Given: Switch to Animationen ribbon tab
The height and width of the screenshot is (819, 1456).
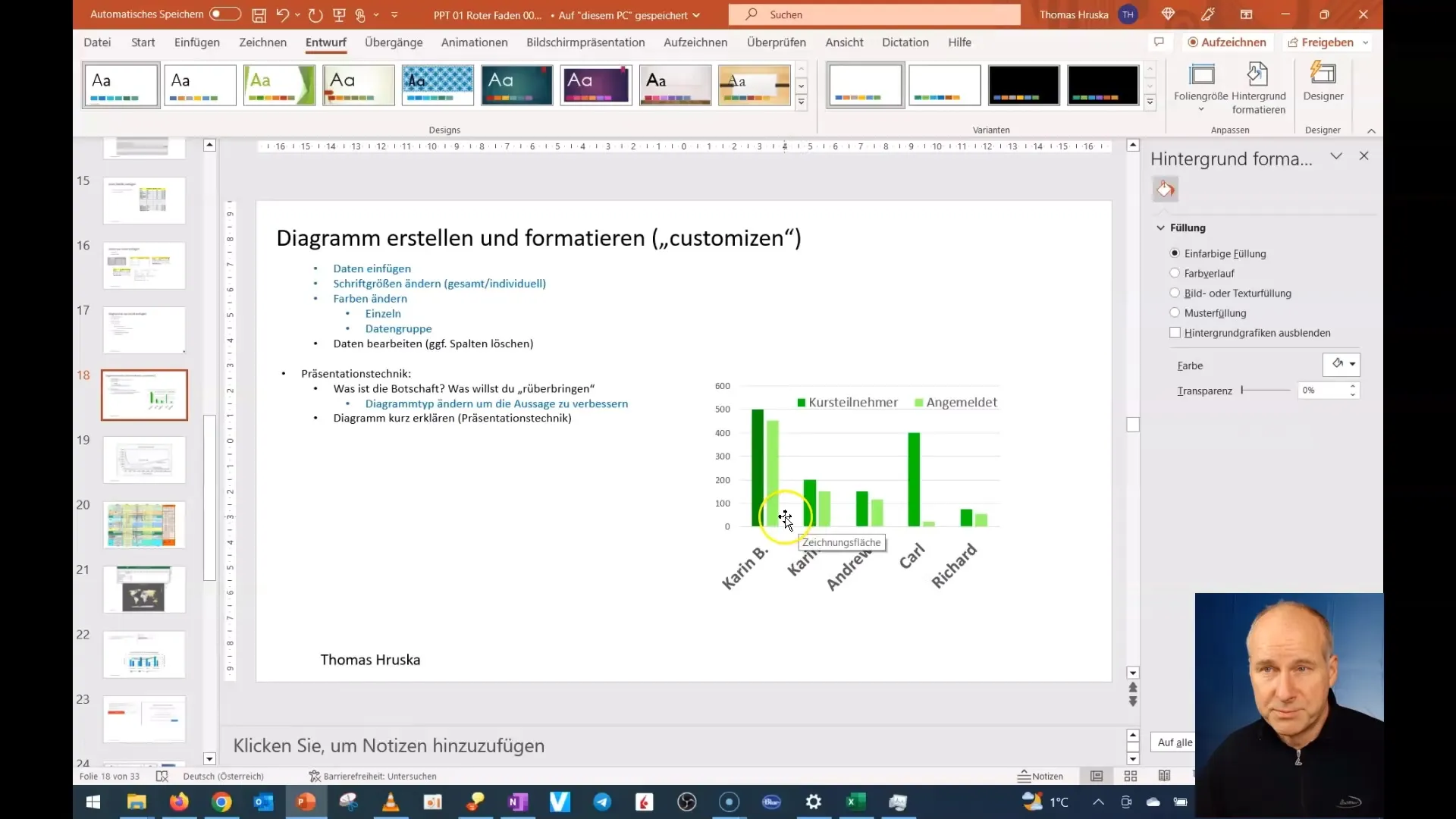Looking at the screenshot, I should (x=474, y=42).
